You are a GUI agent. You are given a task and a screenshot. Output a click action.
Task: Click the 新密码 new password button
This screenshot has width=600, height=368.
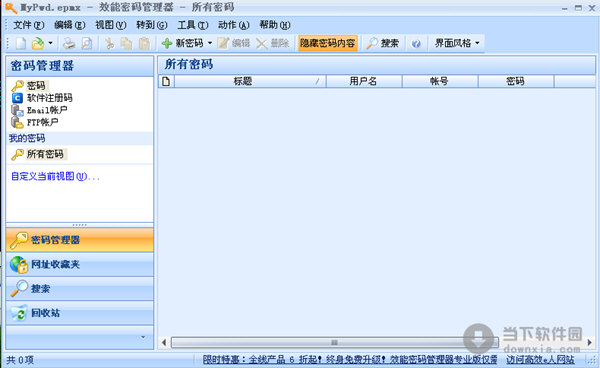[183, 43]
